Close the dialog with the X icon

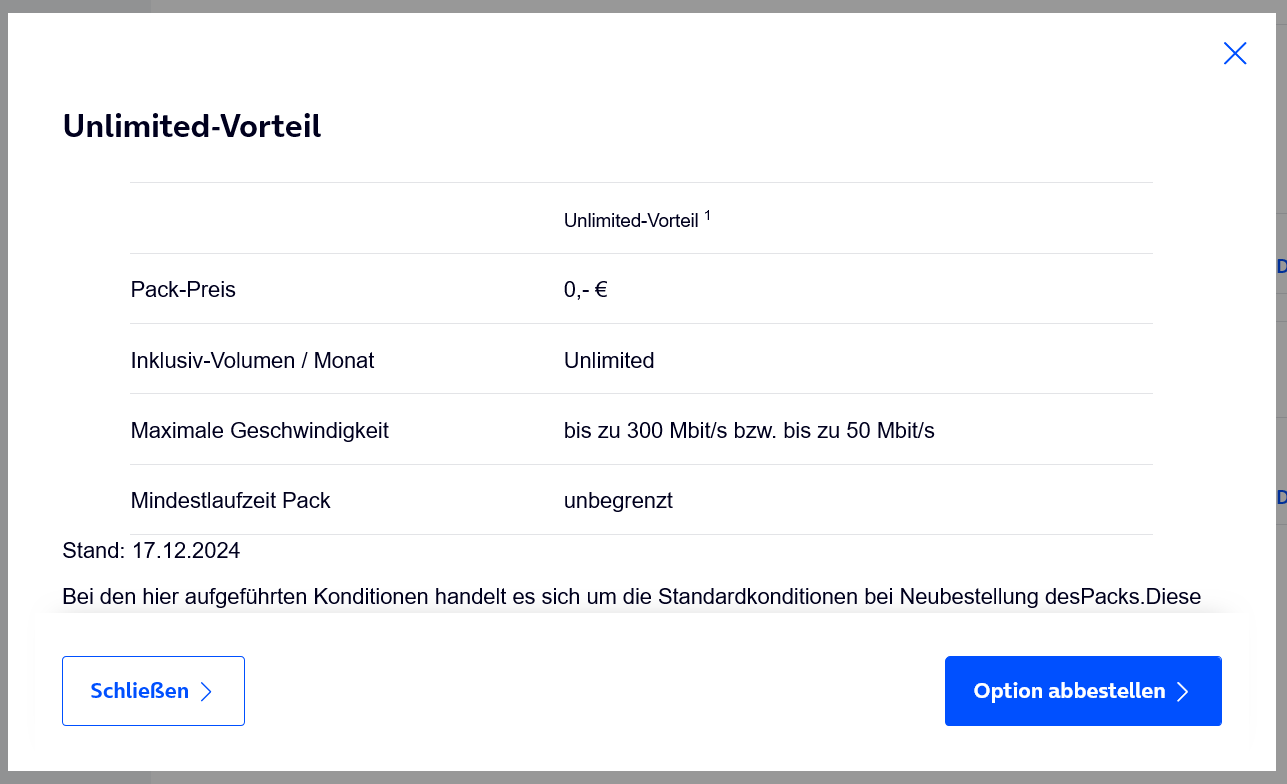pyautogui.click(x=1235, y=54)
